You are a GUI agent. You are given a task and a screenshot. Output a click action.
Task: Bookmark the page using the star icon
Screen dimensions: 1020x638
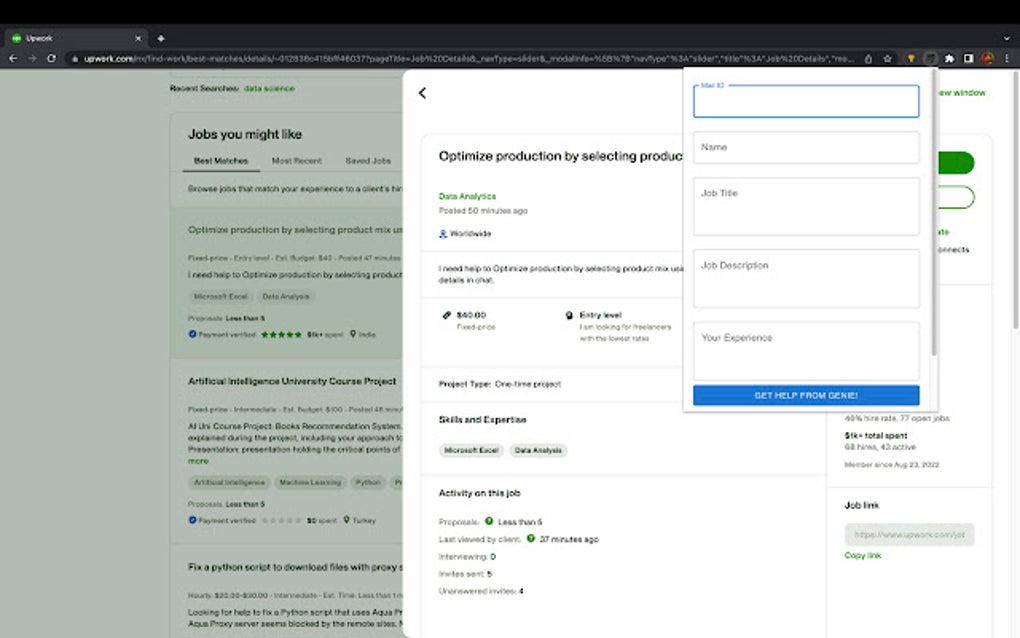click(x=888, y=59)
